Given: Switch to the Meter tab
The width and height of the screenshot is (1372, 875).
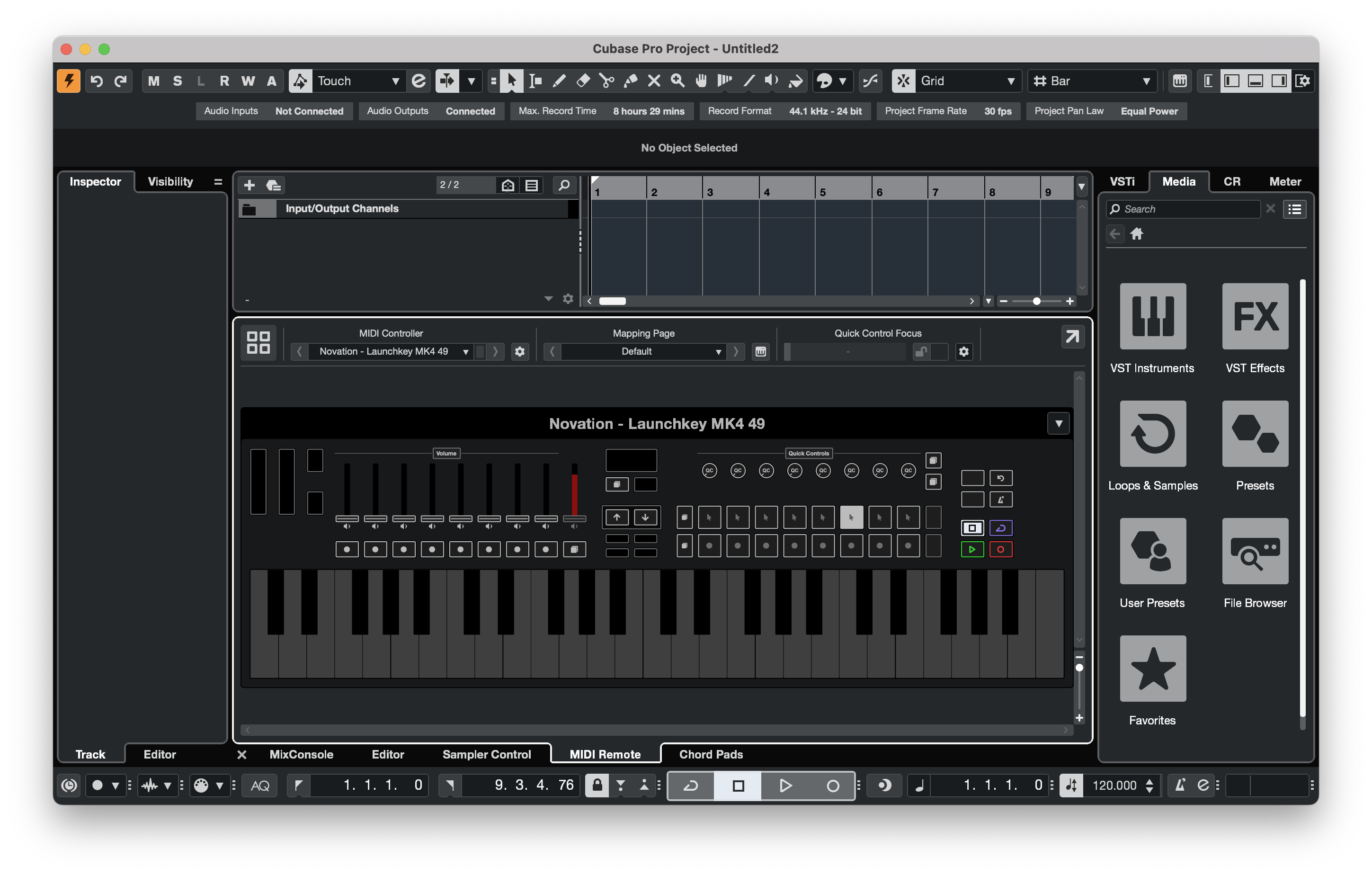Looking at the screenshot, I should [x=1285, y=181].
